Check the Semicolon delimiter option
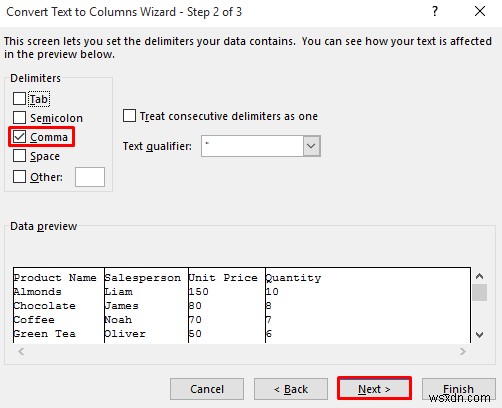Screen dimensions: 502x408 (19, 118)
